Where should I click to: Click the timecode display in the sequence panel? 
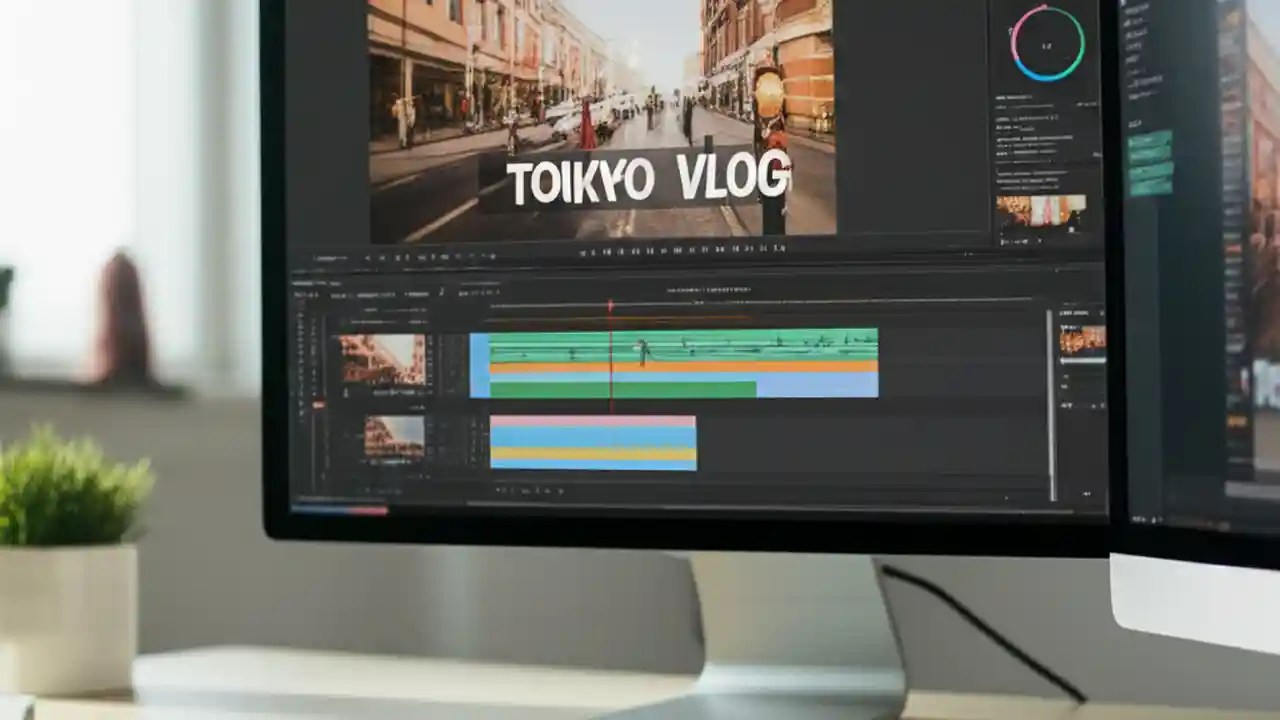click(x=305, y=295)
